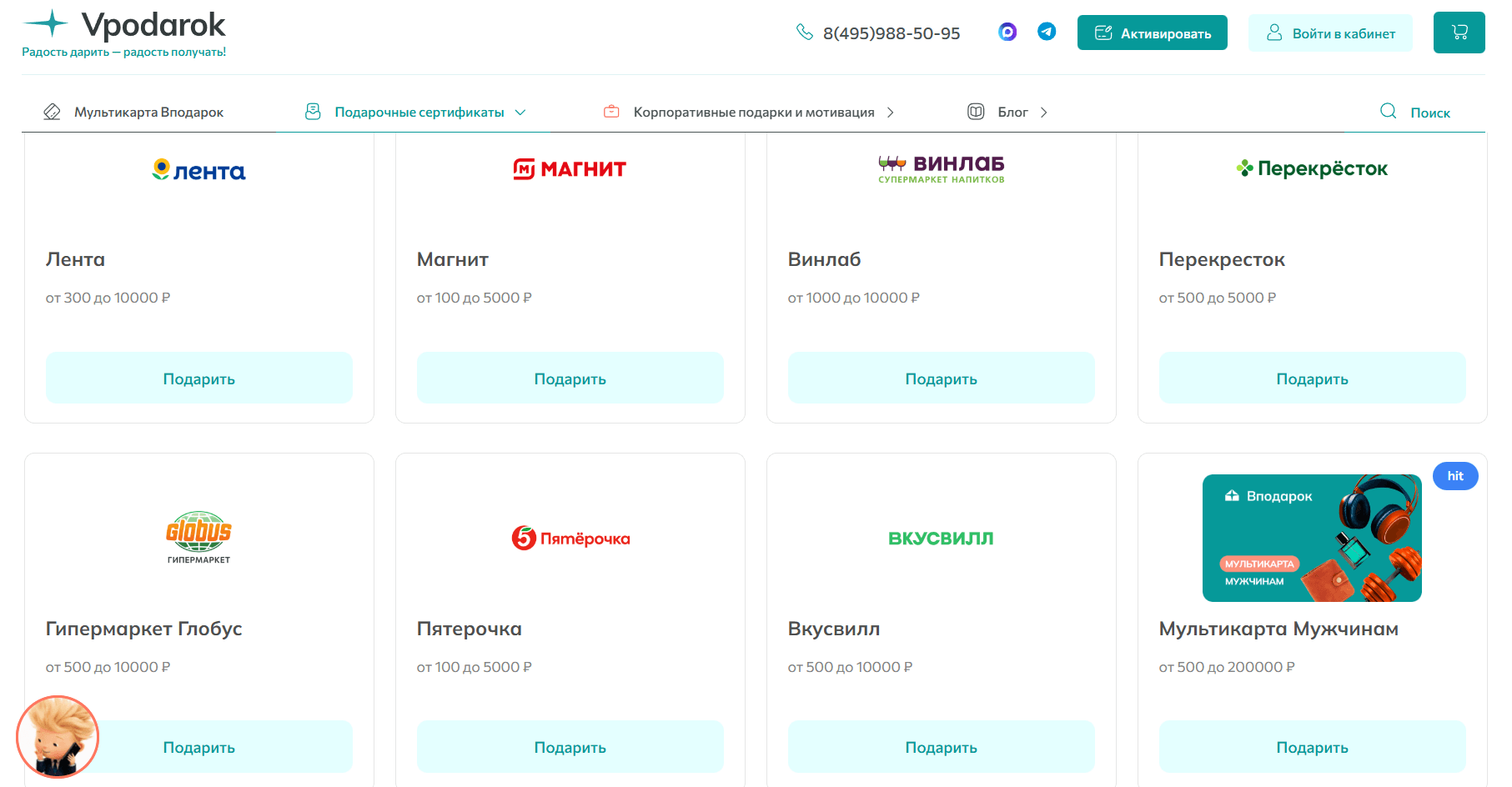Image resolution: width=1512 pixels, height=787 pixels.
Task: Expand Подарочные сертификаты dropdown chevron
Action: tap(520, 113)
